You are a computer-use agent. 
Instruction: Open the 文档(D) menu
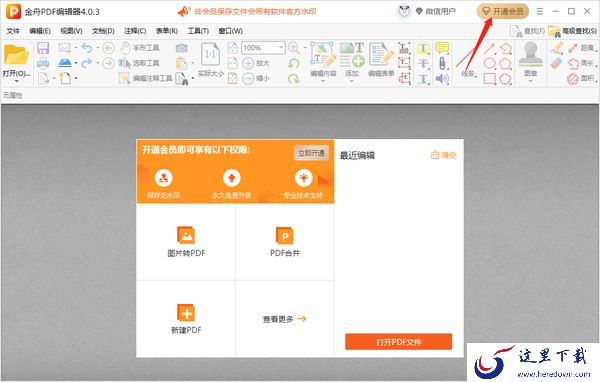(x=103, y=31)
